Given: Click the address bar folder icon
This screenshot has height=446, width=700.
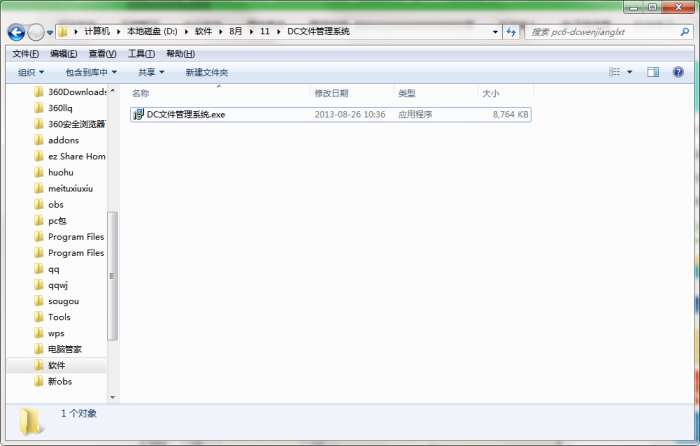Looking at the screenshot, I should [63, 32].
